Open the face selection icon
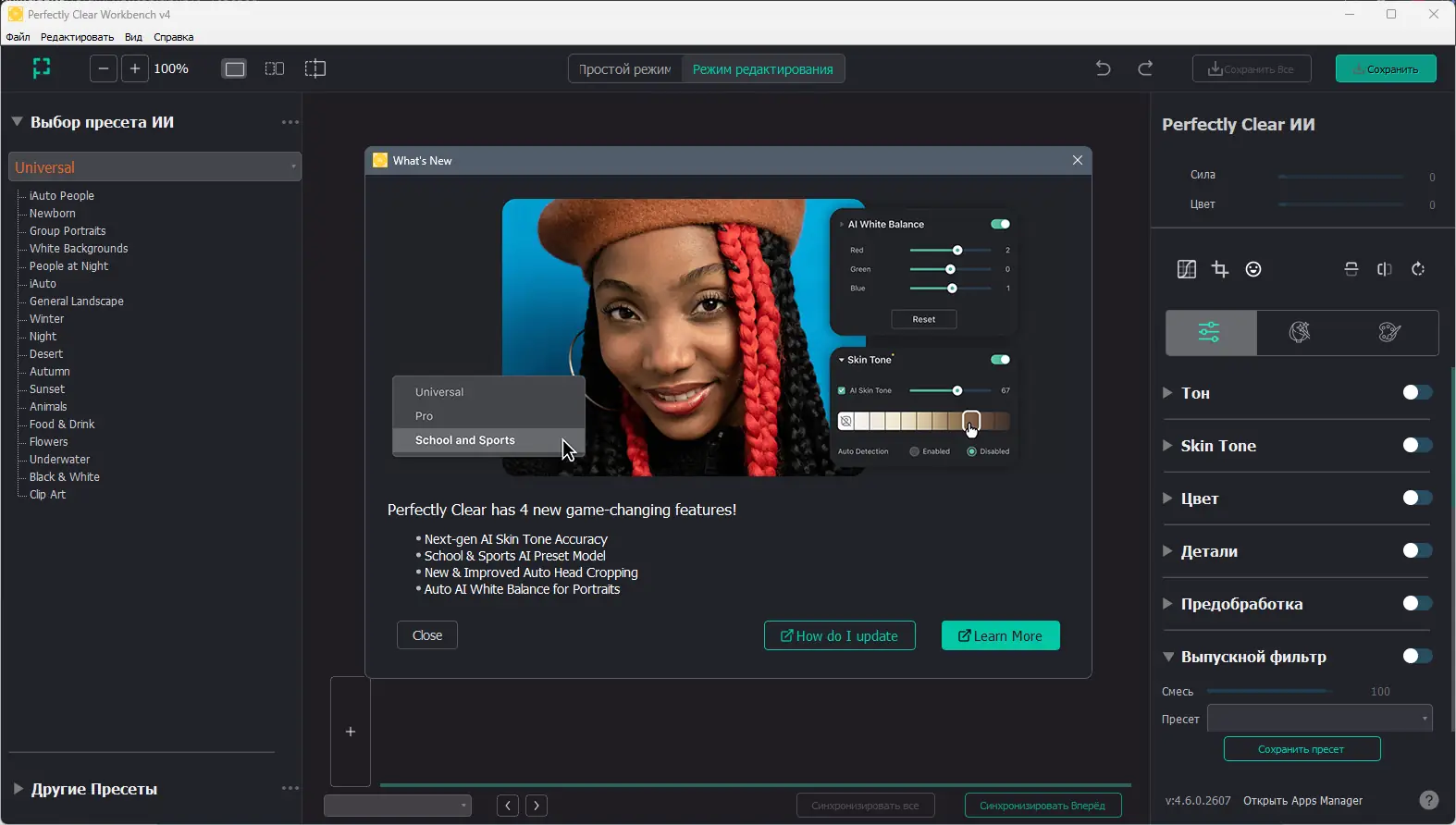1456x825 pixels. click(x=1253, y=269)
